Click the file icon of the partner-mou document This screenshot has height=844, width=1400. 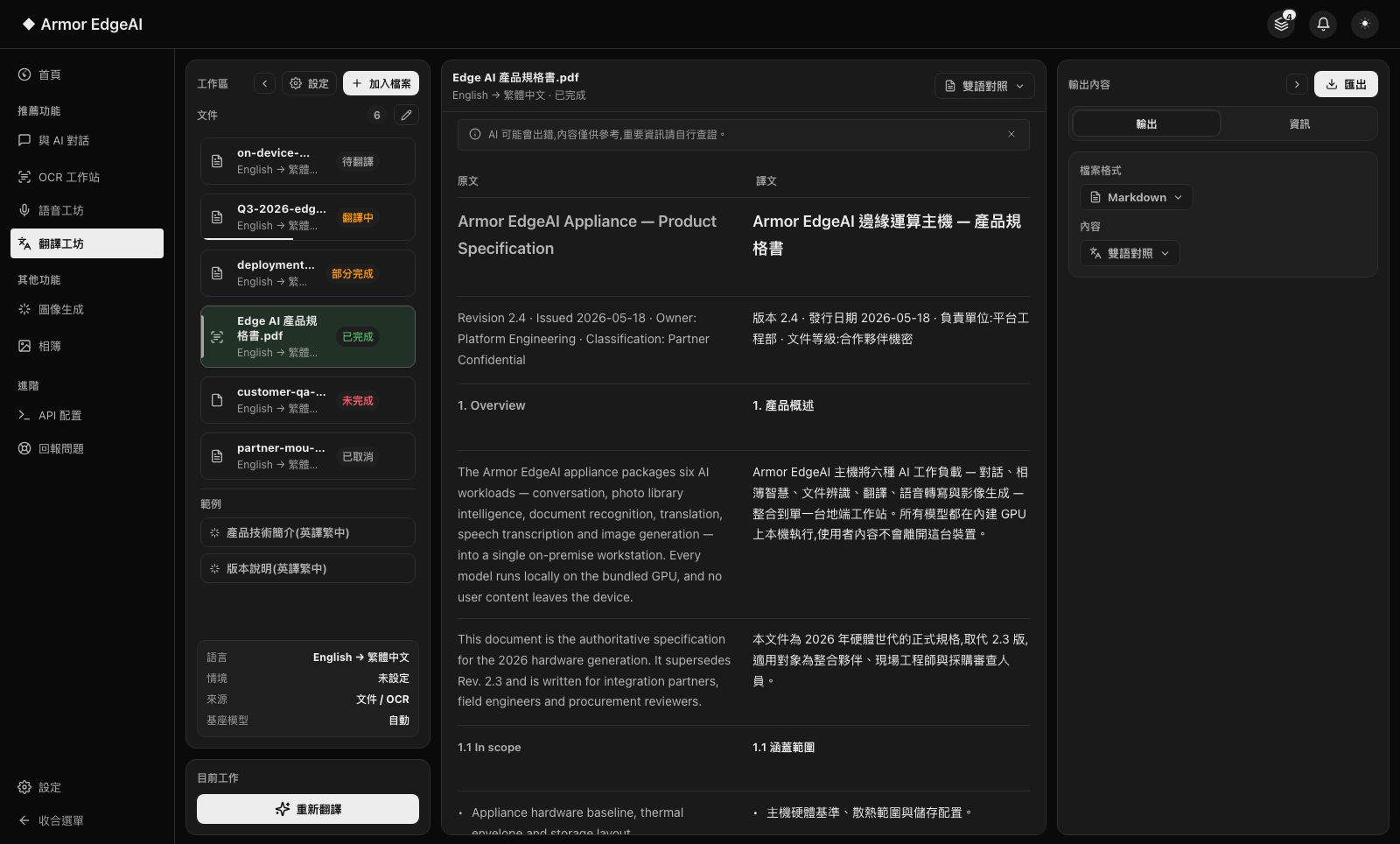coord(217,456)
